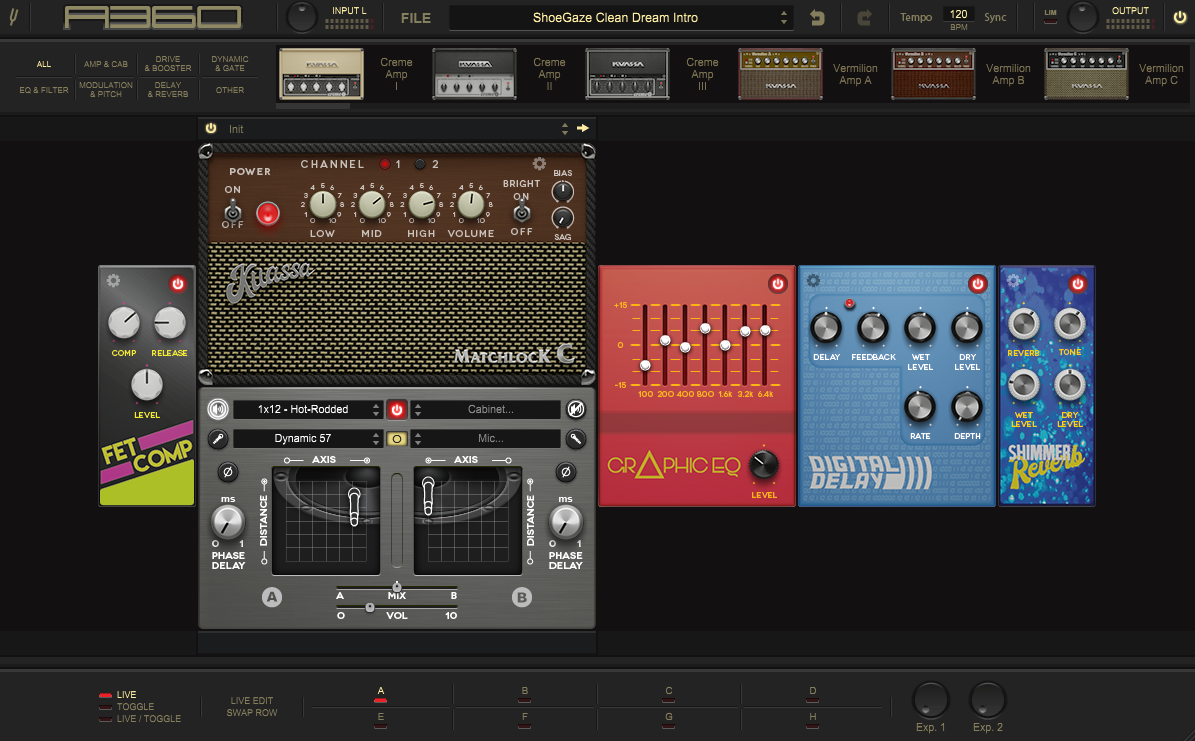The image size is (1195, 741).
Task: Redo the last change
Action: [x=863, y=18]
